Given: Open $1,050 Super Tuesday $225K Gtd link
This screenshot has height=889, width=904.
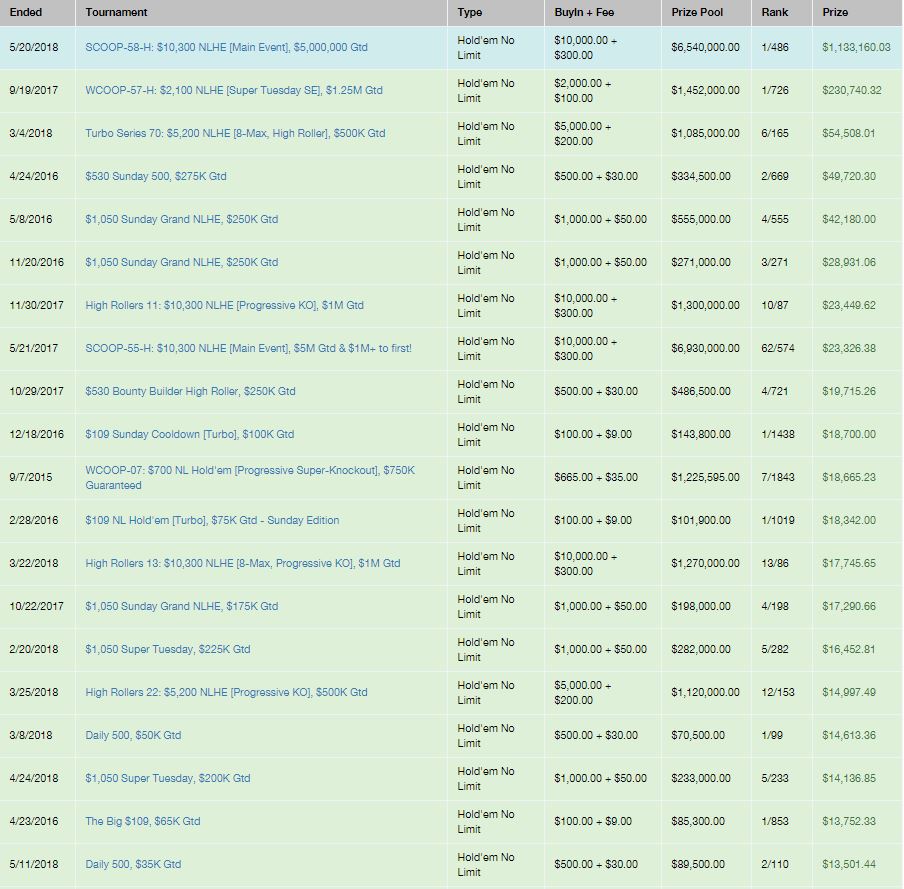Looking at the screenshot, I should [168, 649].
